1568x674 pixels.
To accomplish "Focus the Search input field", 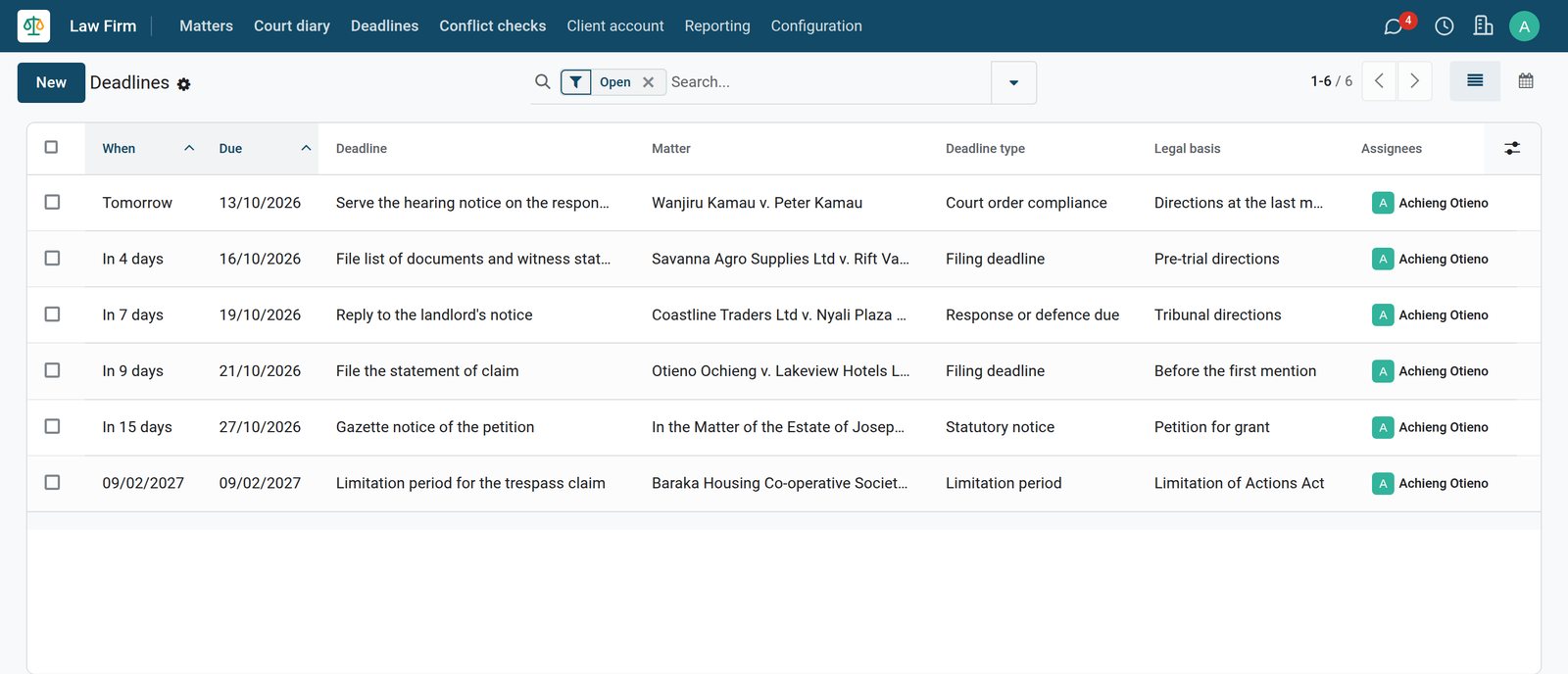I will click(x=827, y=82).
